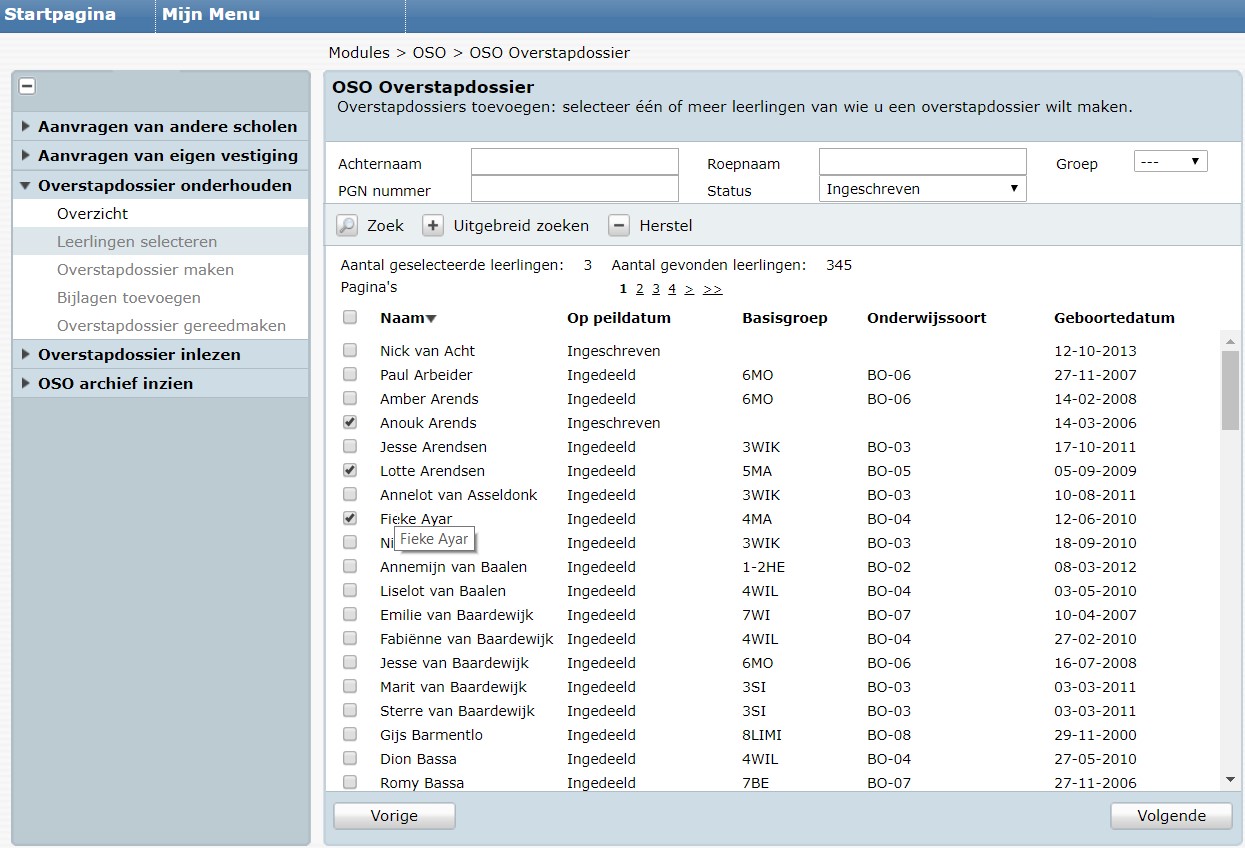Click the Modules breadcrumb
Viewport: 1245px width, 848px height.
(359, 52)
